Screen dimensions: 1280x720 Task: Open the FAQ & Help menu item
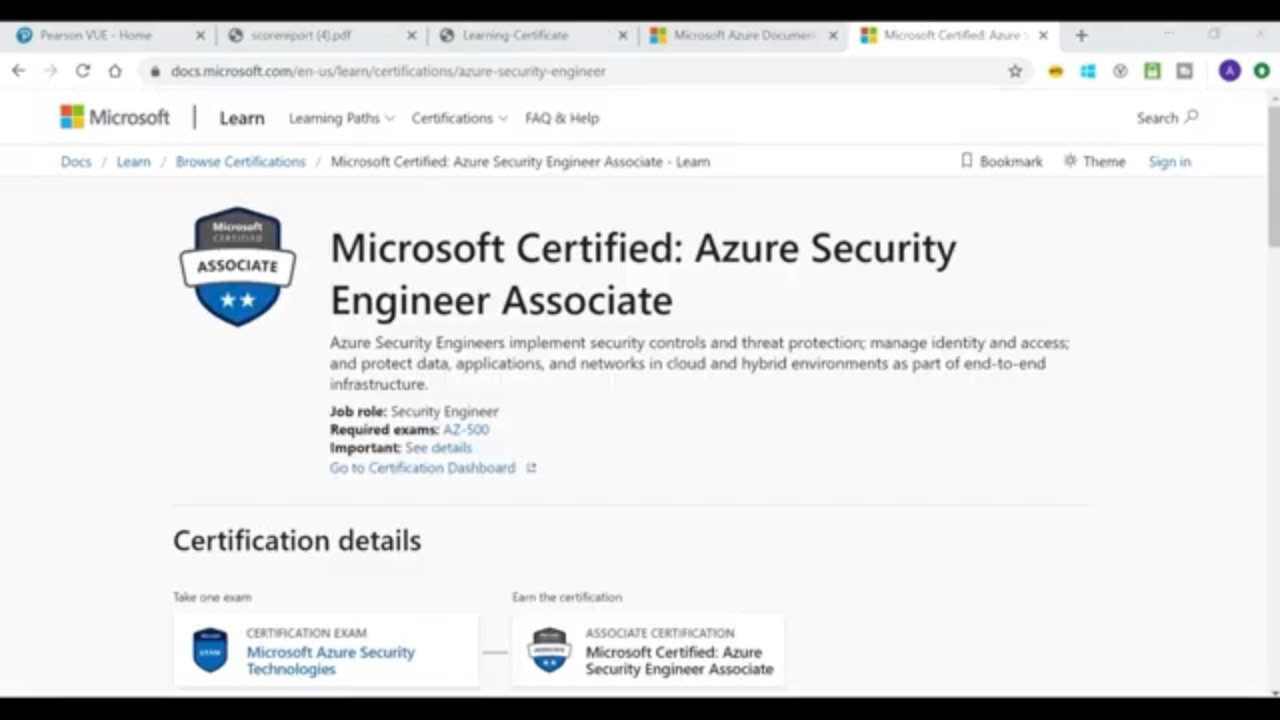coord(562,118)
